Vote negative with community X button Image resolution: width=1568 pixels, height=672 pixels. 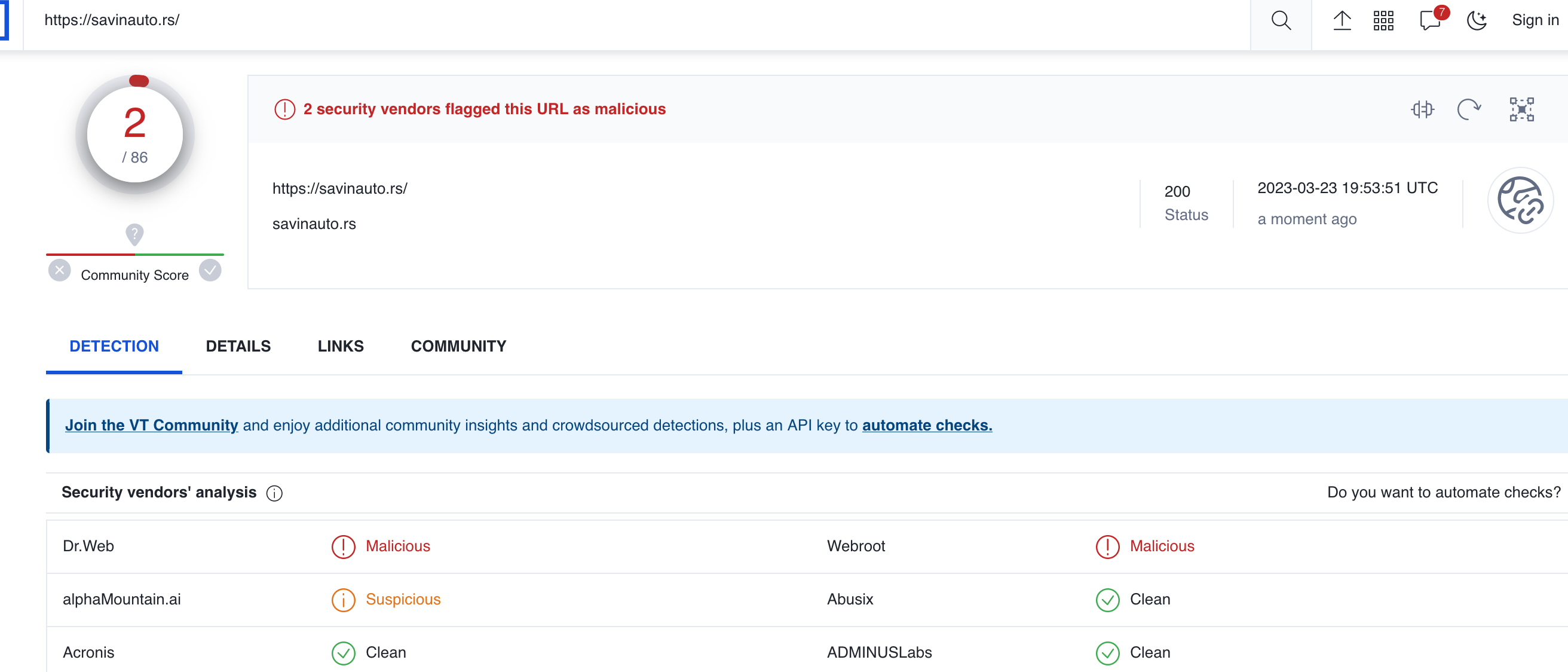(x=60, y=270)
